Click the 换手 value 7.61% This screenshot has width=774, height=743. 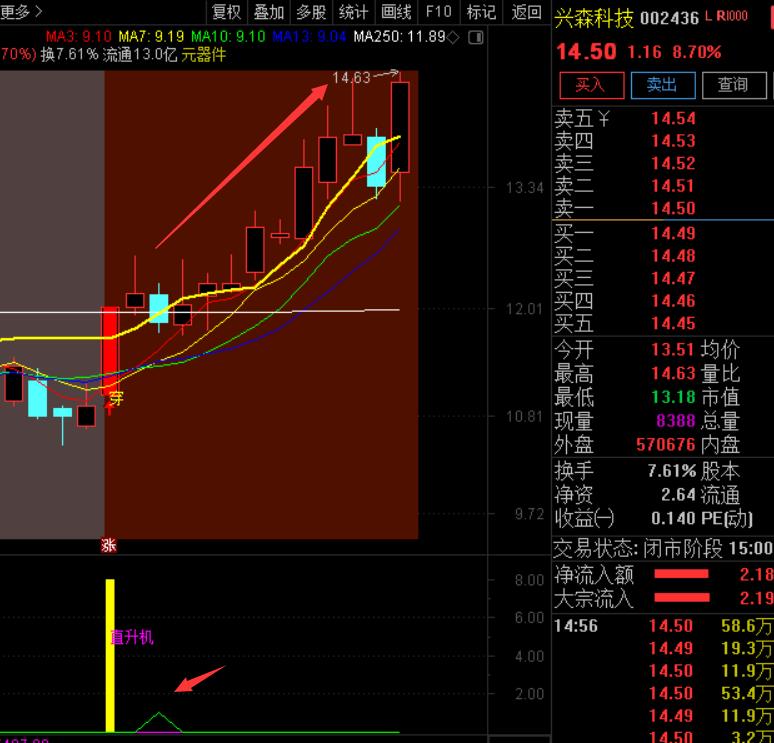[x=672, y=471]
